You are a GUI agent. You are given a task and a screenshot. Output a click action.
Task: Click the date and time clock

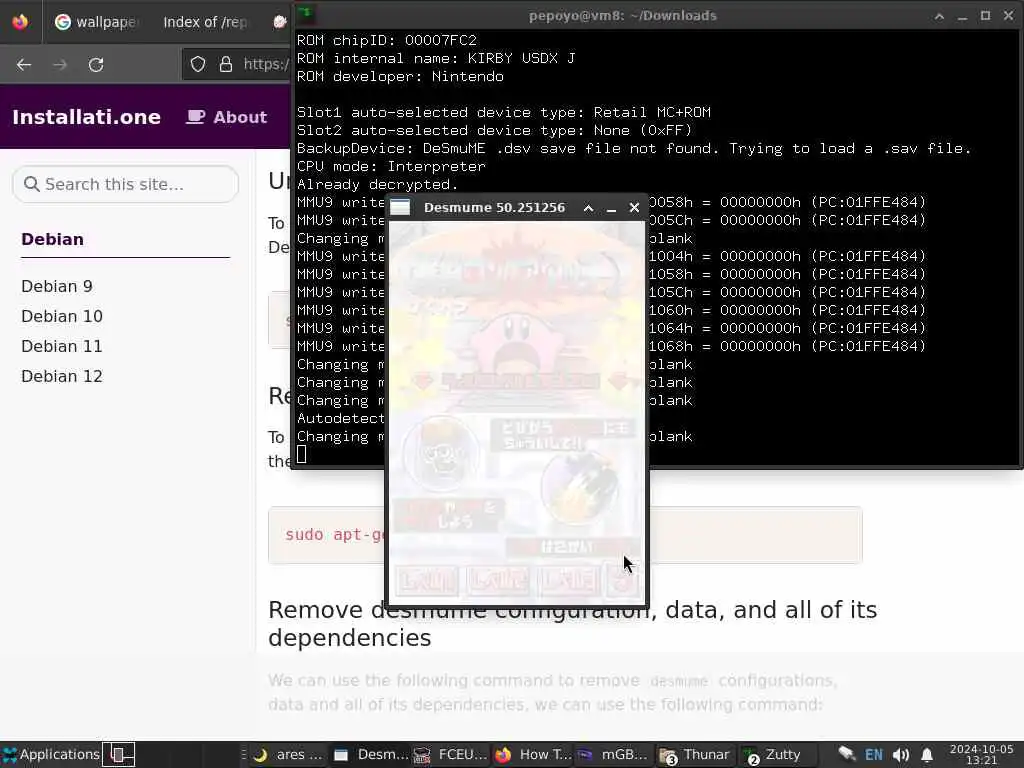click(981, 754)
